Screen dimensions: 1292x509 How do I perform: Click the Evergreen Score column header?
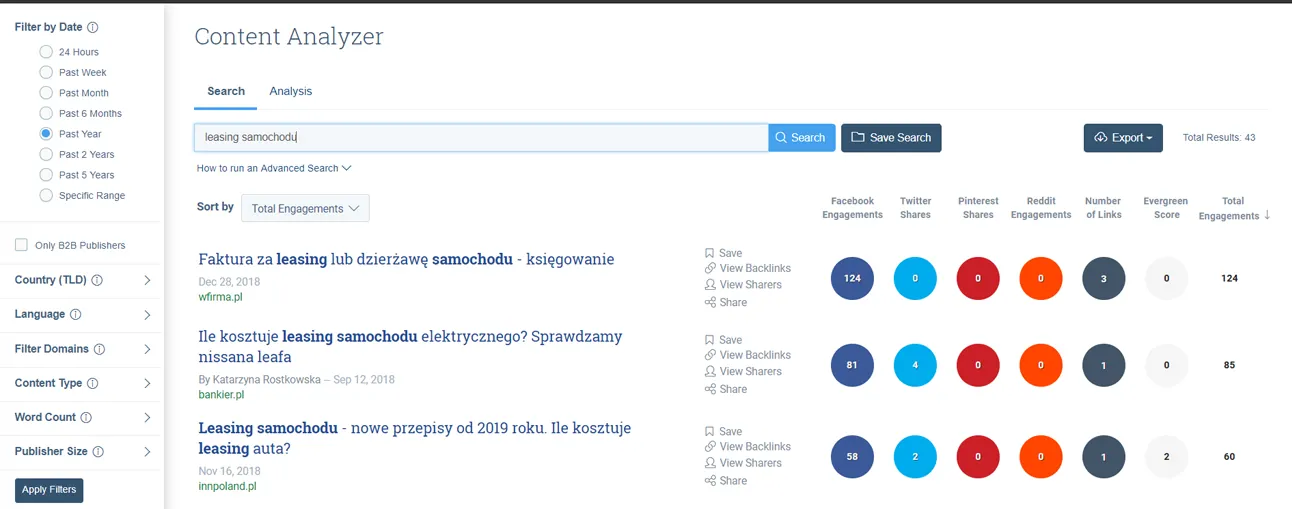(x=1166, y=208)
